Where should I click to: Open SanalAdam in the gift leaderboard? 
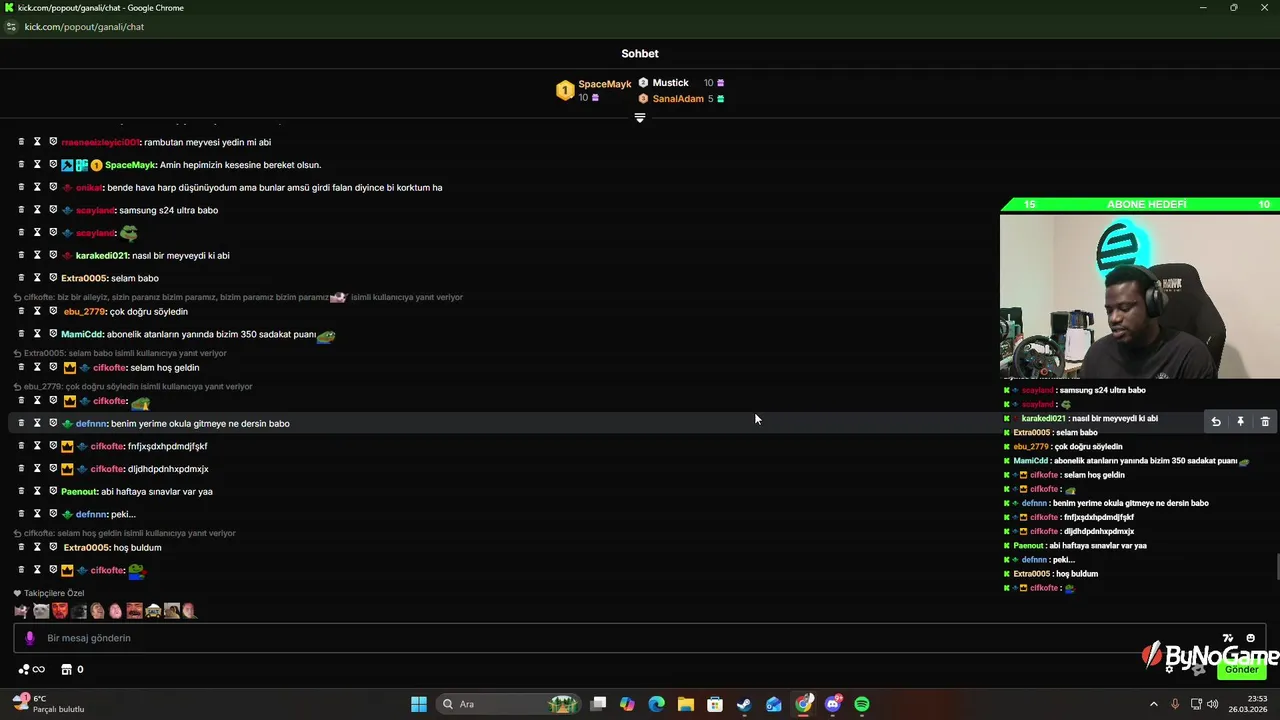[x=678, y=99]
